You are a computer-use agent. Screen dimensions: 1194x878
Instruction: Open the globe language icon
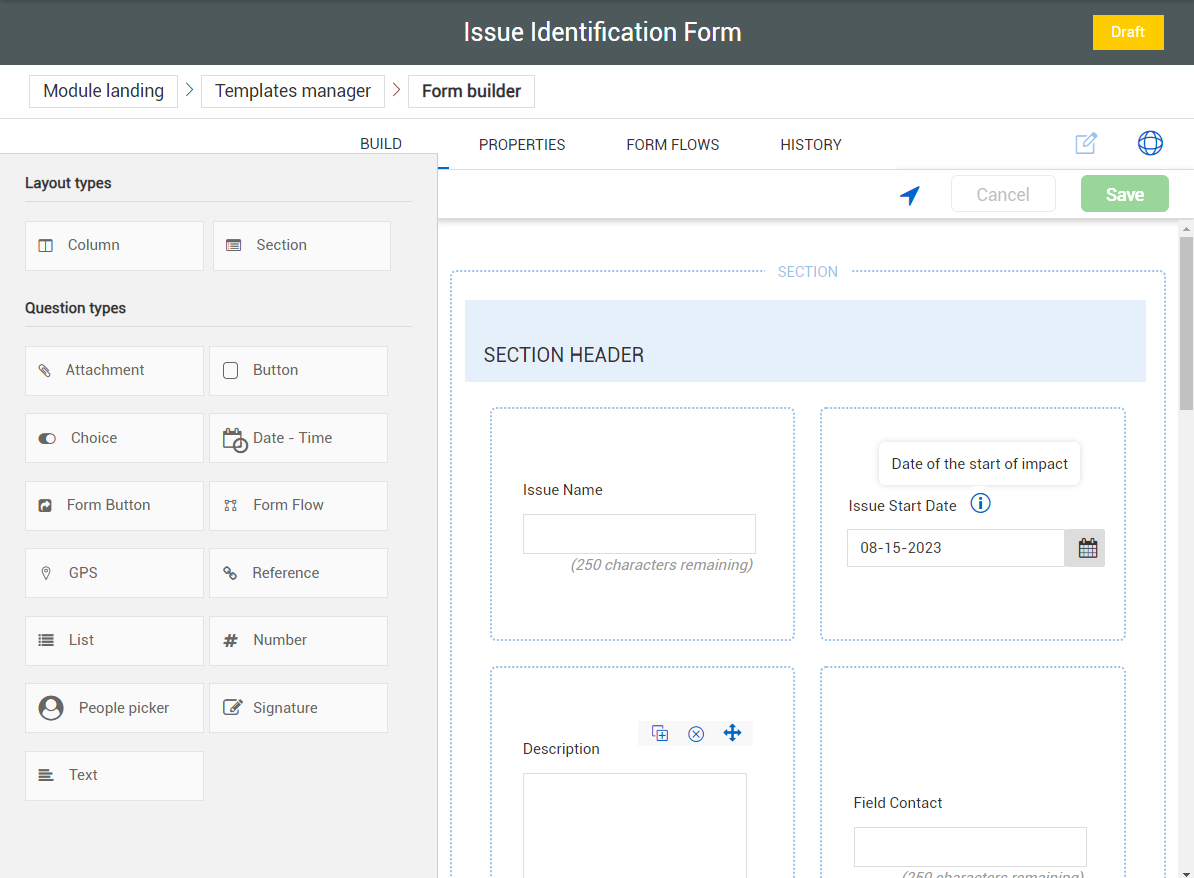tap(1150, 143)
